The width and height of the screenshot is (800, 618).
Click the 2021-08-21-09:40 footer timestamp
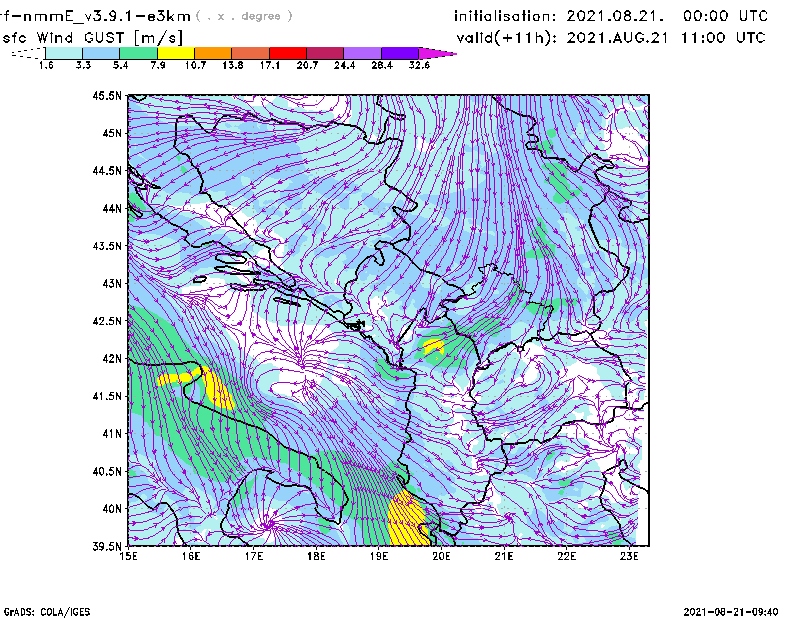tap(737, 610)
